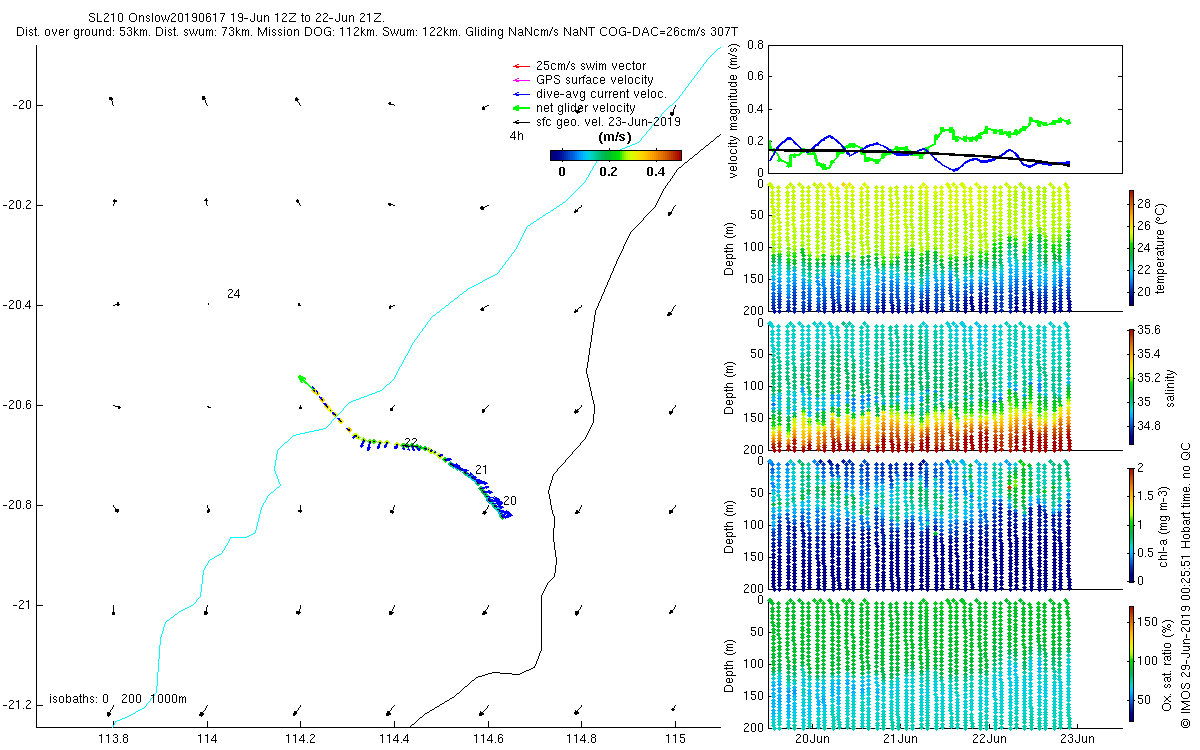The width and height of the screenshot is (1200, 750).
Task: Click the Ox. sat. ratio colorbar
Action: tap(1131, 662)
